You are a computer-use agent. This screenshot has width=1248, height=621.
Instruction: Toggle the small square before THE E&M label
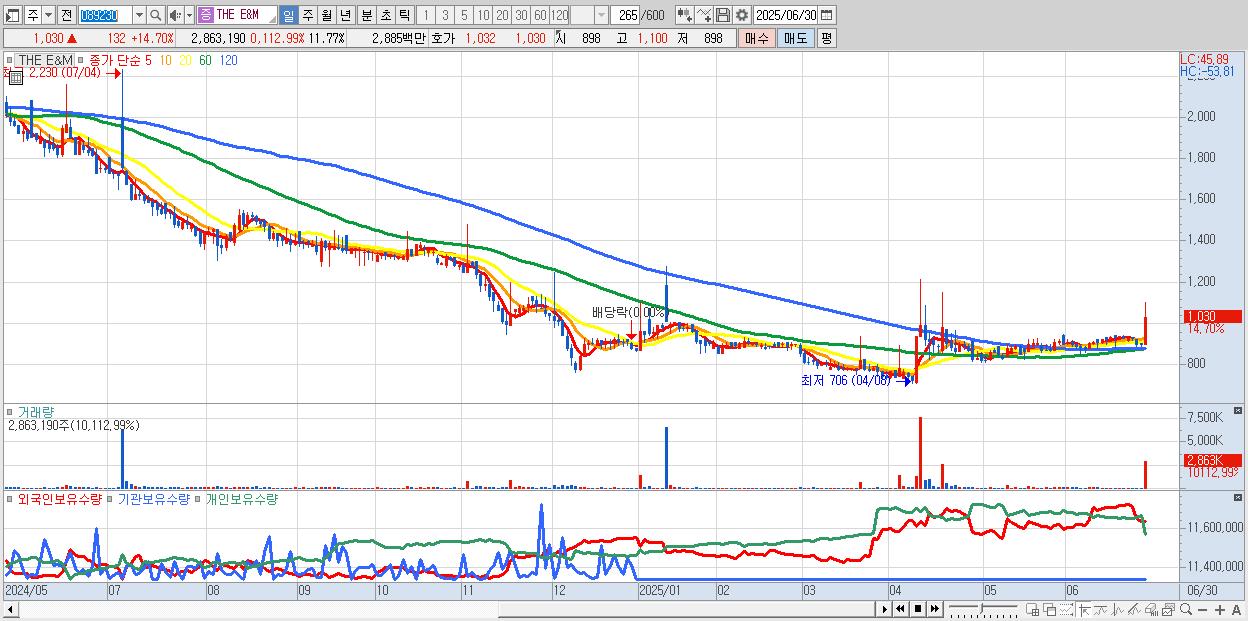coord(10,60)
